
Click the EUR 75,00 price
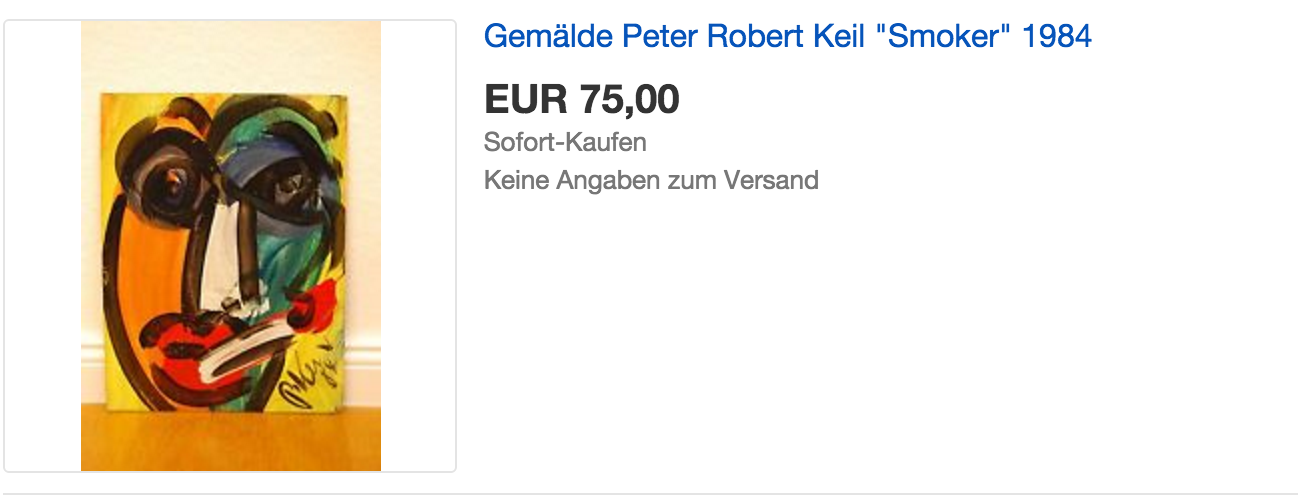click(581, 99)
